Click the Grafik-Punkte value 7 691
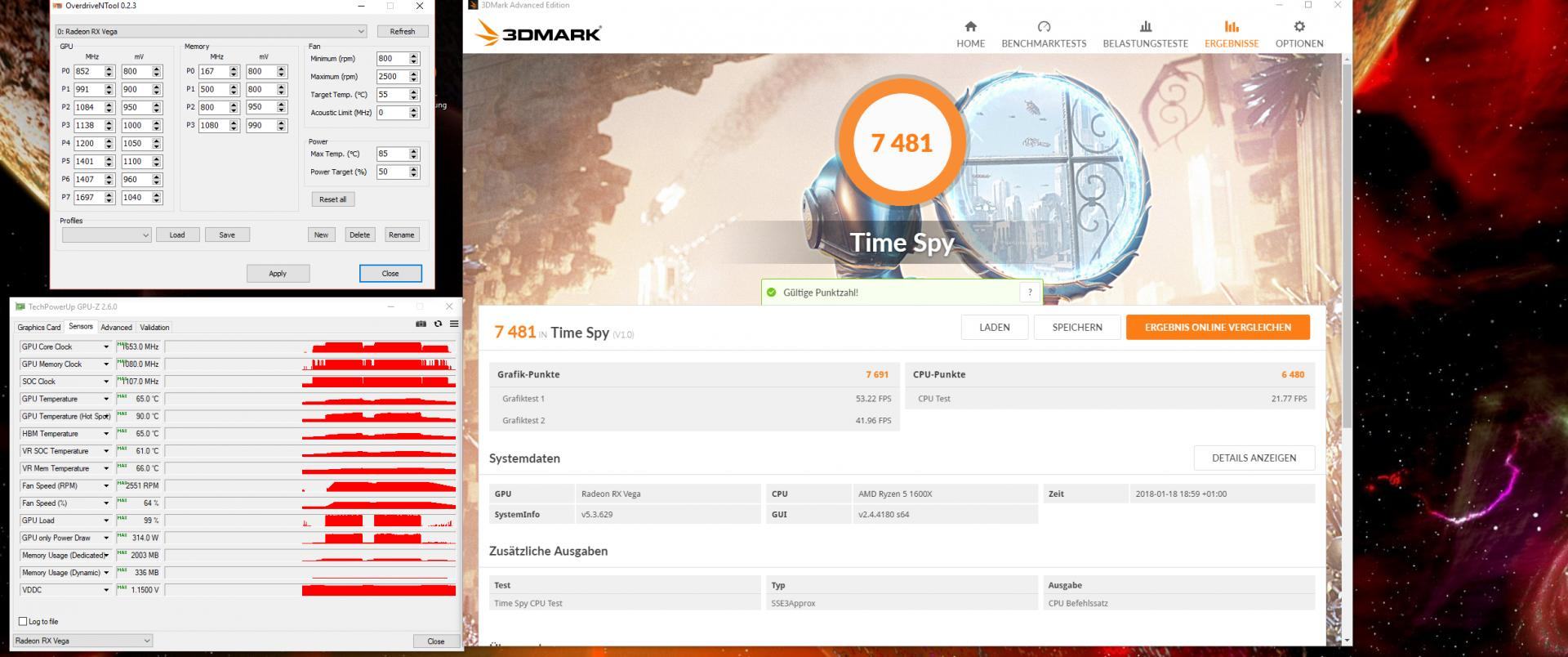Viewport: 1568px width, 657px height. click(877, 374)
